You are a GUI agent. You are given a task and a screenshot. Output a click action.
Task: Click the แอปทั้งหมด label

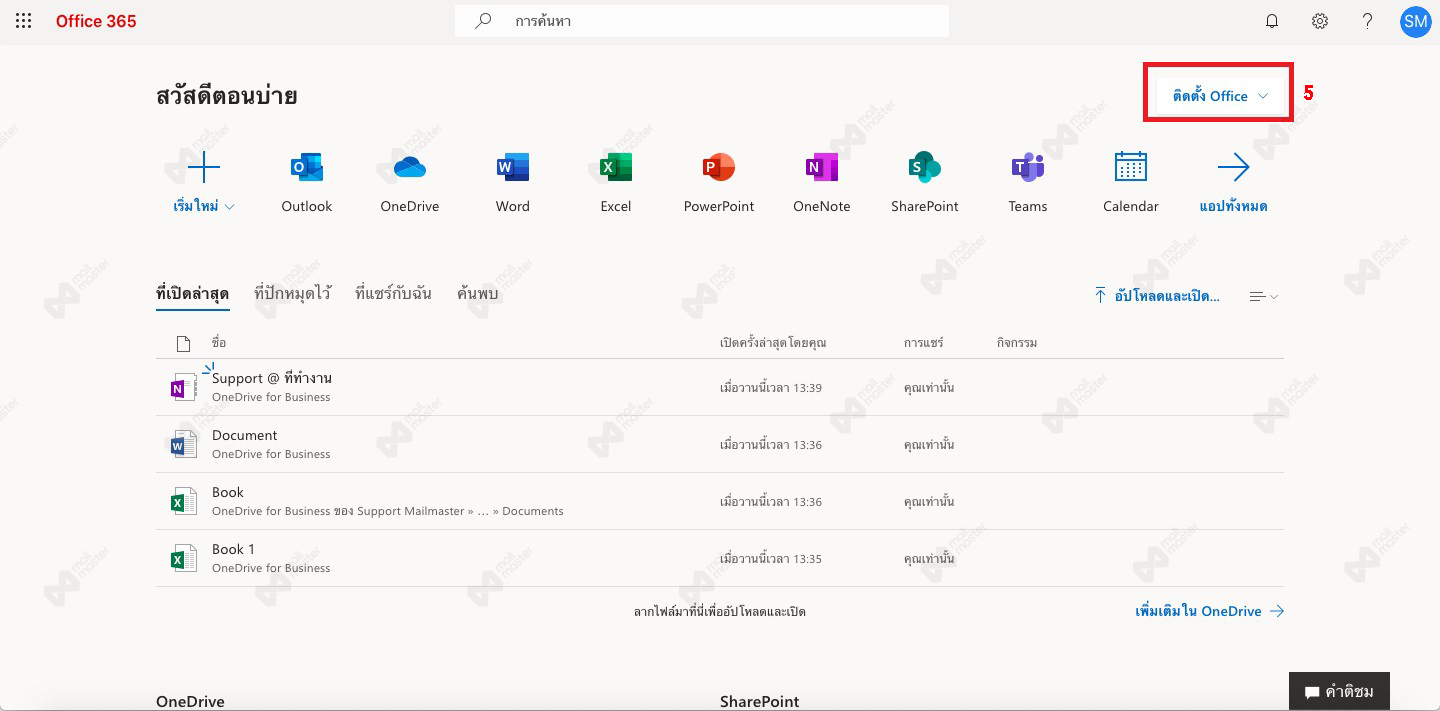coord(1234,207)
